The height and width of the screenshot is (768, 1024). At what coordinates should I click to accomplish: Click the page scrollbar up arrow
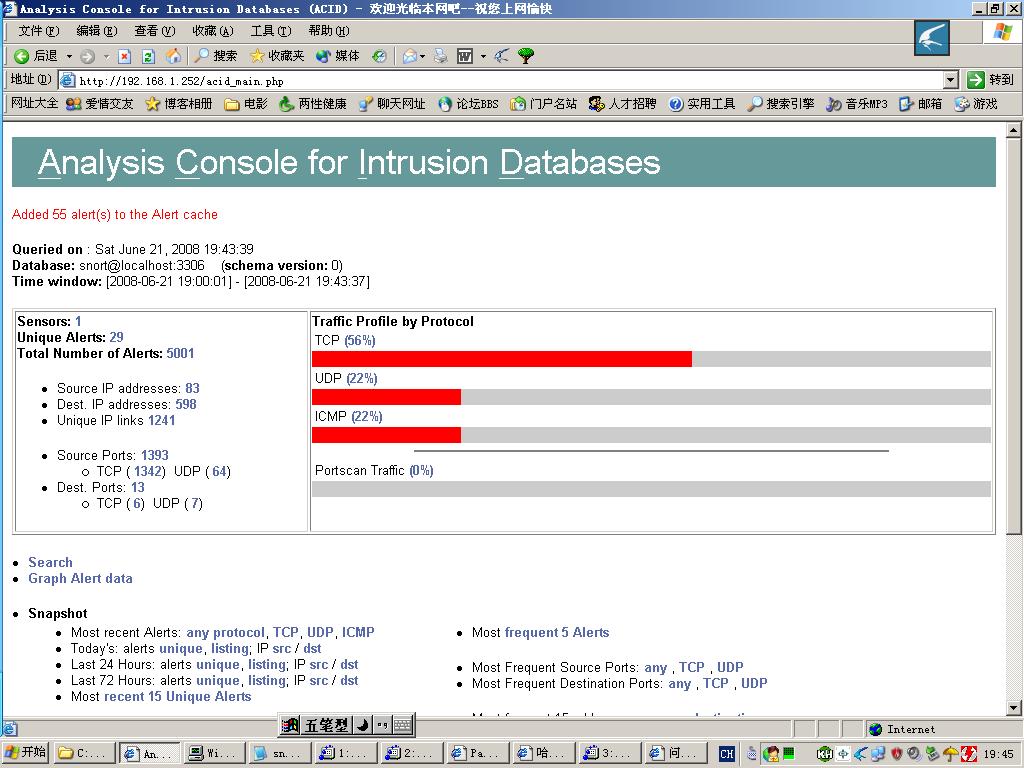point(1013,130)
